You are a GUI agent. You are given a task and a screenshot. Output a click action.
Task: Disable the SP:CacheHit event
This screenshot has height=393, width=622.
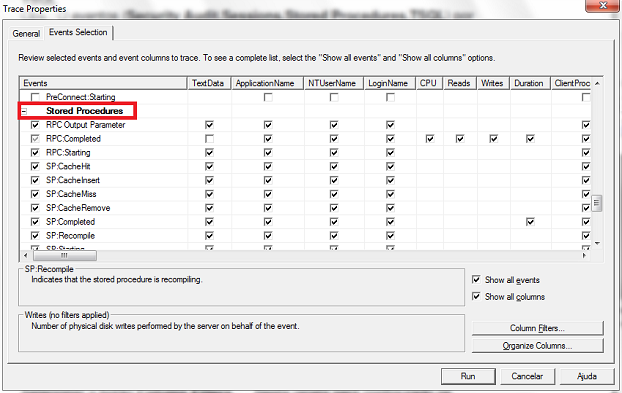click(x=35, y=167)
